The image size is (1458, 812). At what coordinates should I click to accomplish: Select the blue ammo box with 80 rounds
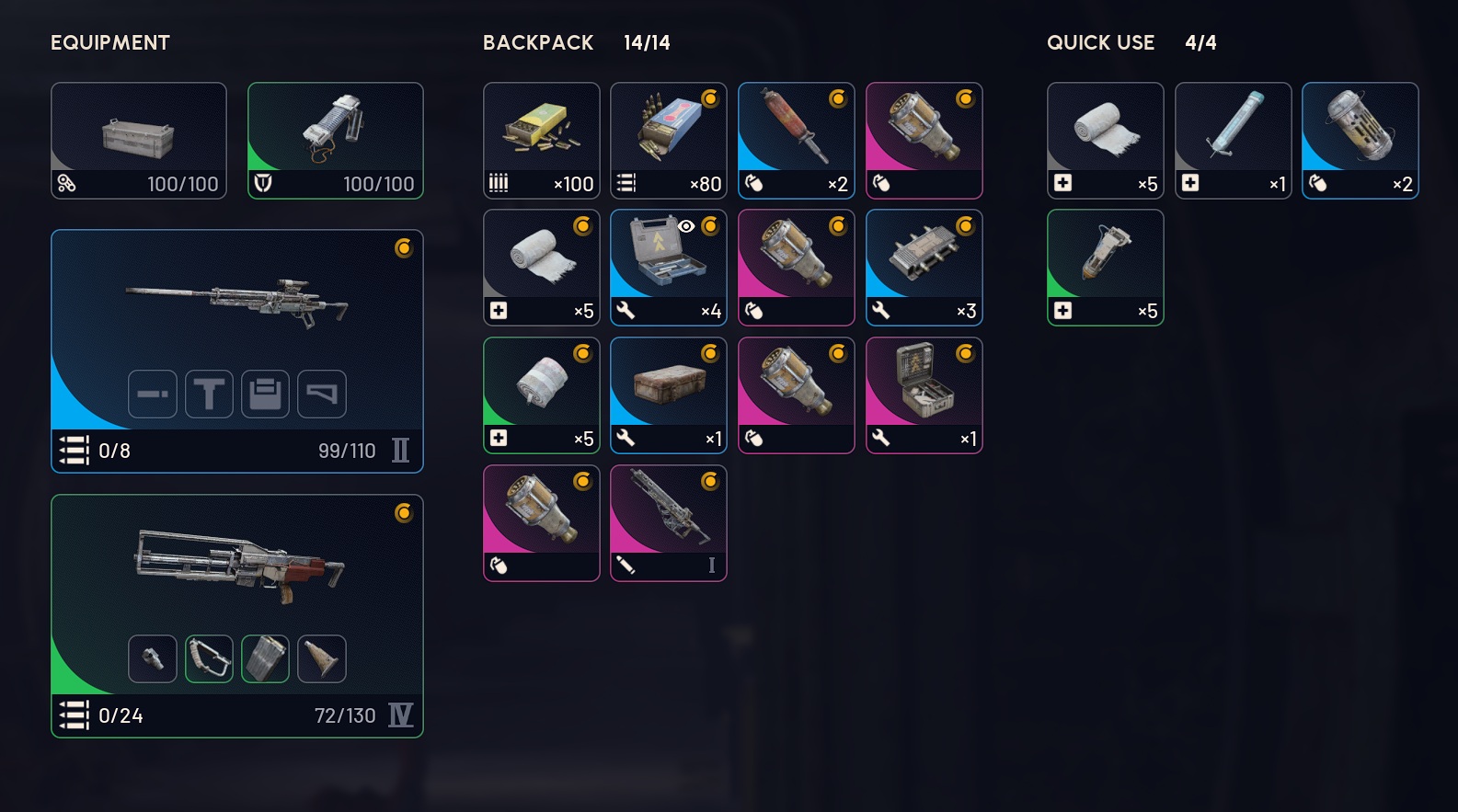pyautogui.click(x=669, y=141)
